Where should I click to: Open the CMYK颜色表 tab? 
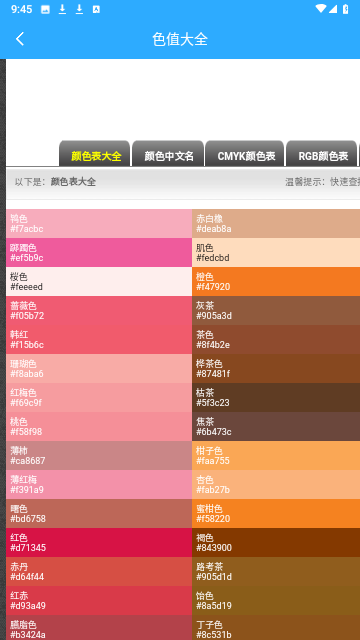[x=244, y=153]
